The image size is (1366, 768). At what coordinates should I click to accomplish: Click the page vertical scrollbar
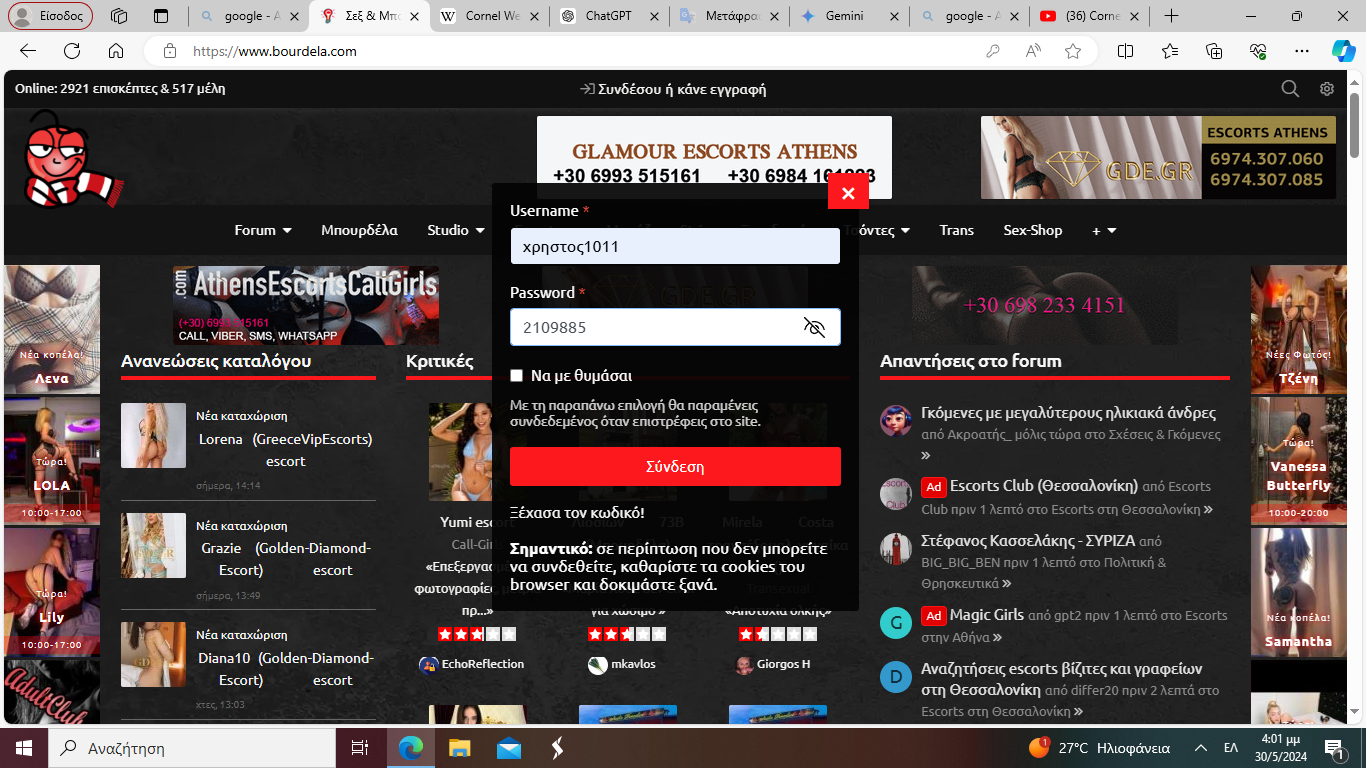[1355, 400]
